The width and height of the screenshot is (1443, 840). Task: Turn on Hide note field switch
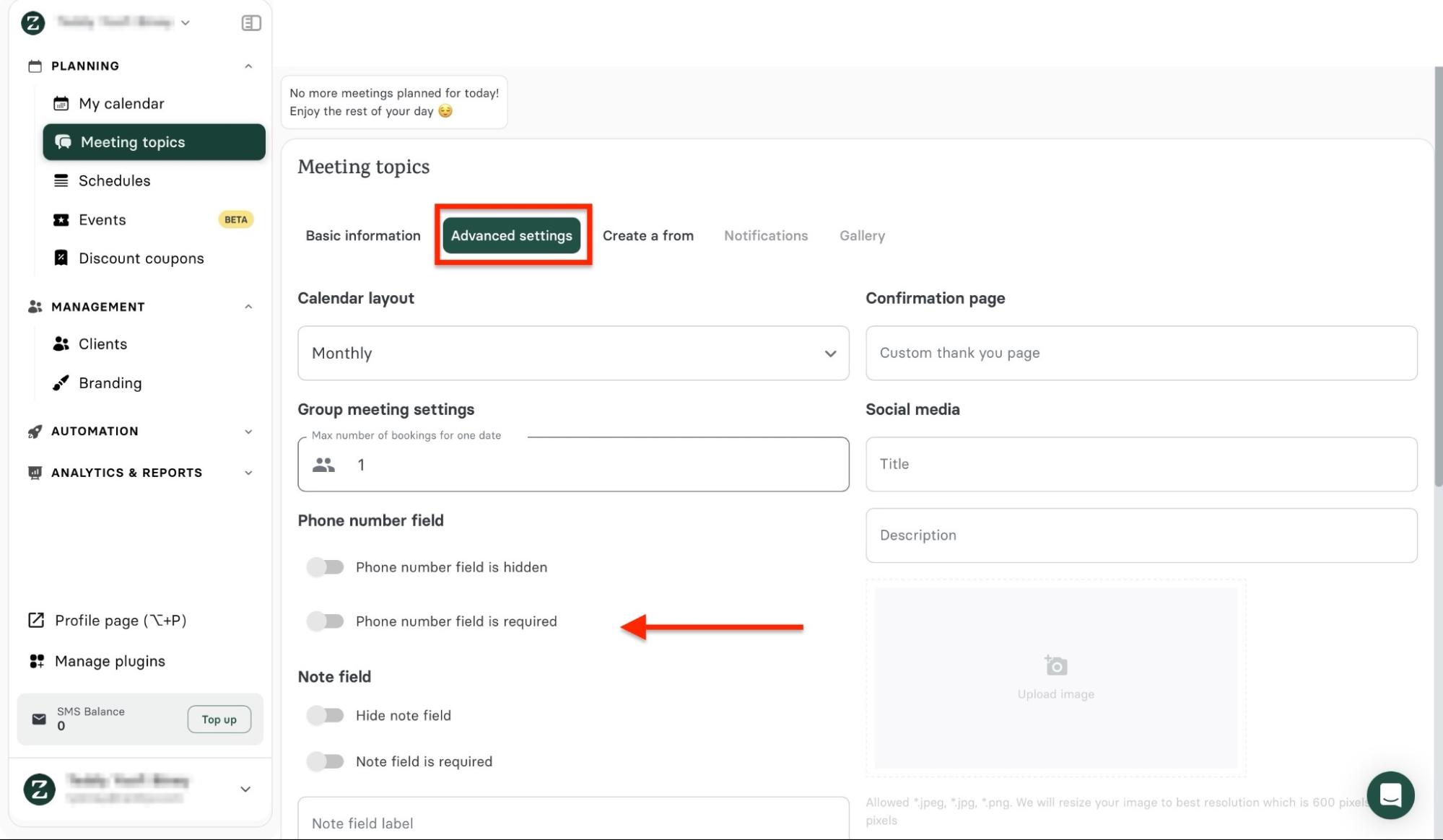325,715
